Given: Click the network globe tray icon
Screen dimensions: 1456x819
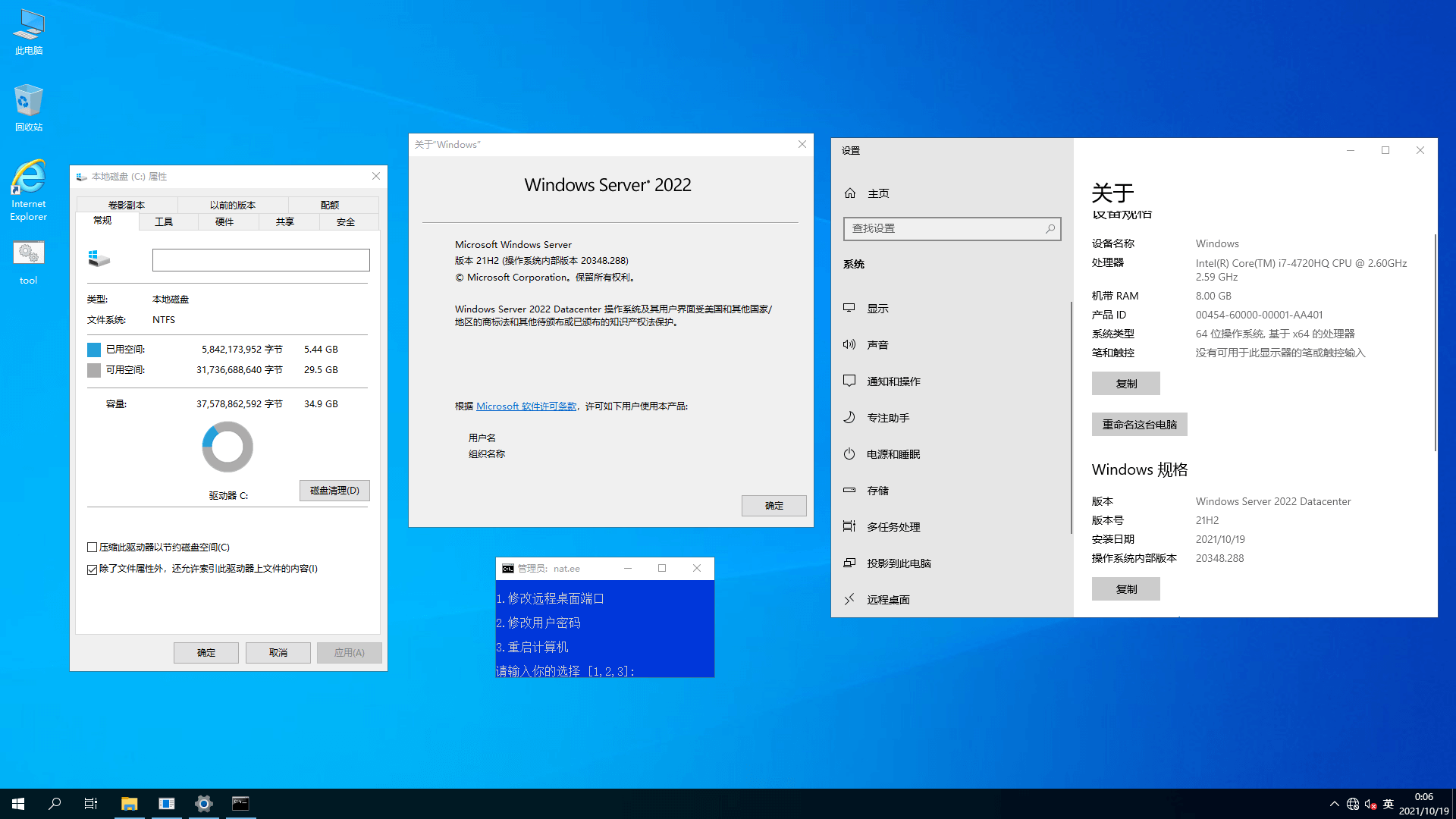Looking at the screenshot, I should pyautogui.click(x=1353, y=804).
